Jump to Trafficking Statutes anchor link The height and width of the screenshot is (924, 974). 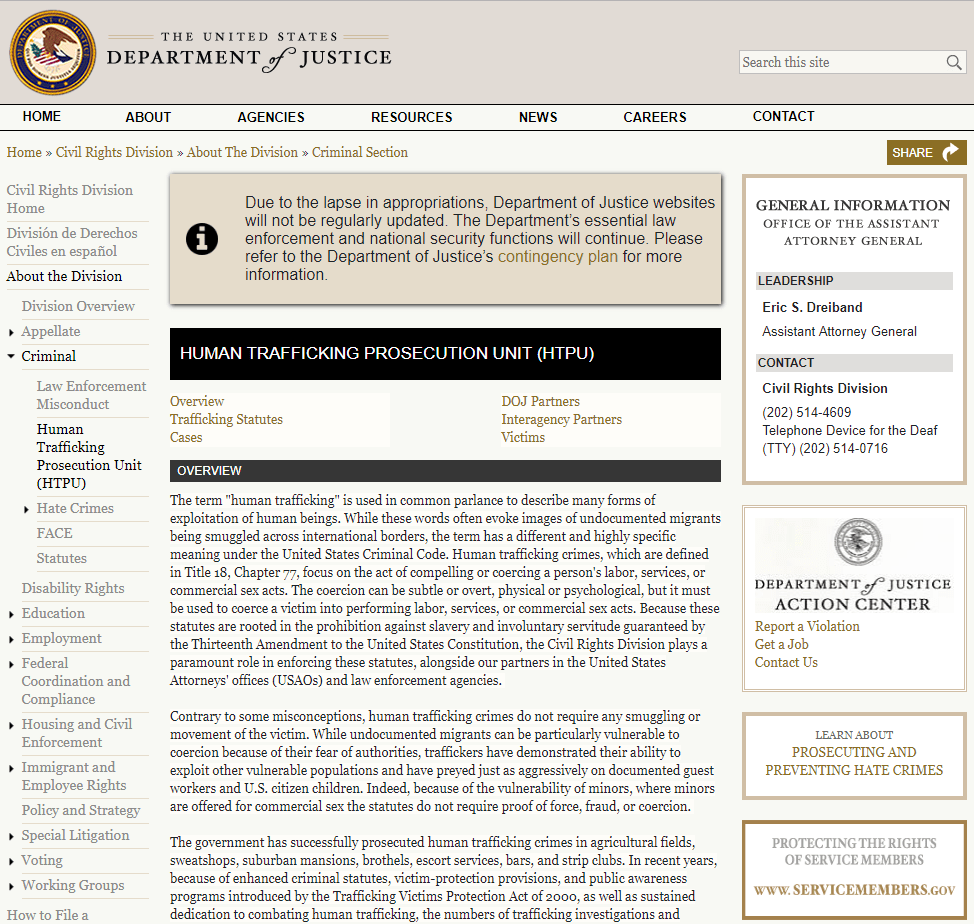click(226, 419)
